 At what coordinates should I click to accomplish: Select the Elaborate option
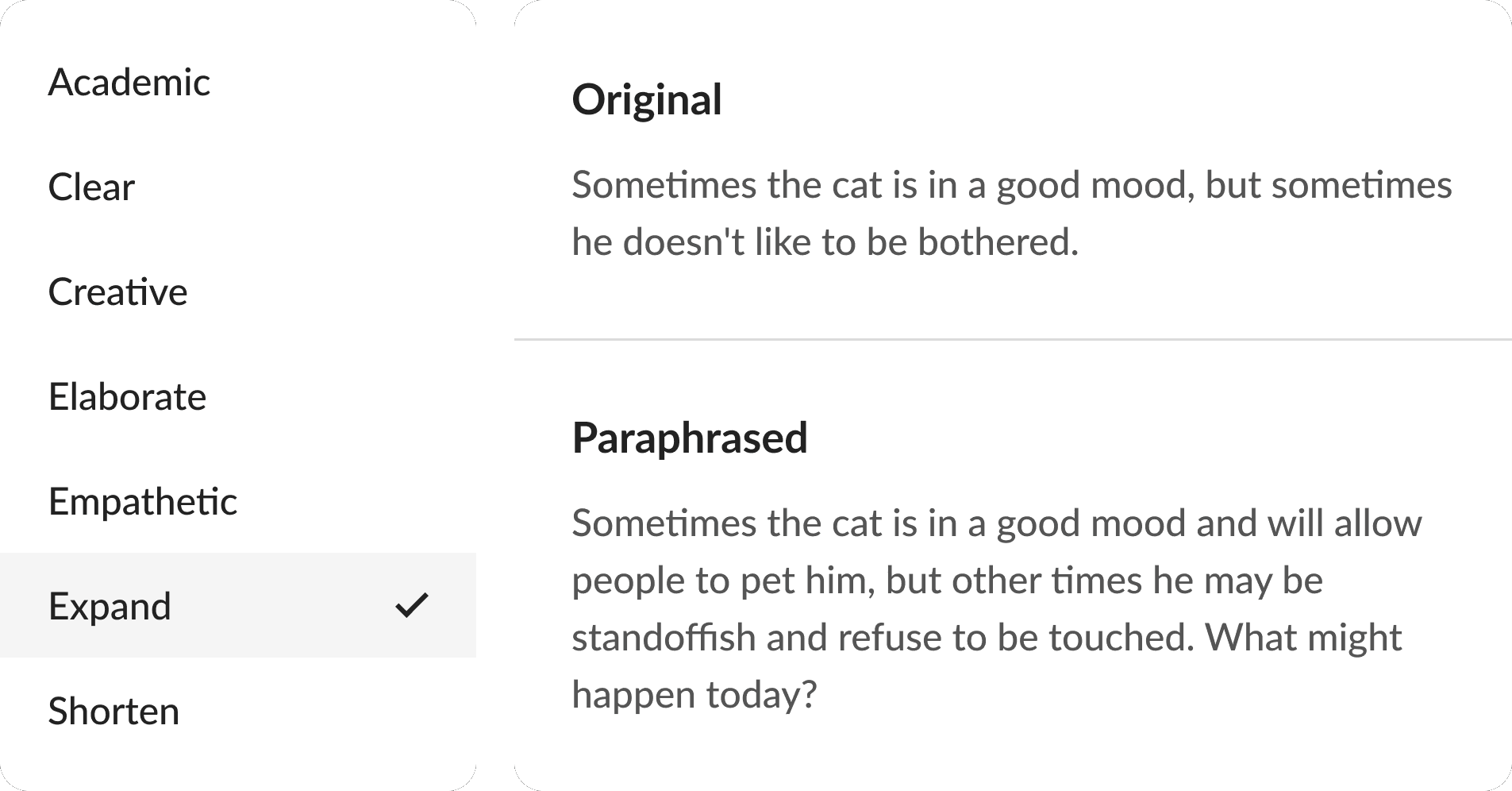[128, 397]
